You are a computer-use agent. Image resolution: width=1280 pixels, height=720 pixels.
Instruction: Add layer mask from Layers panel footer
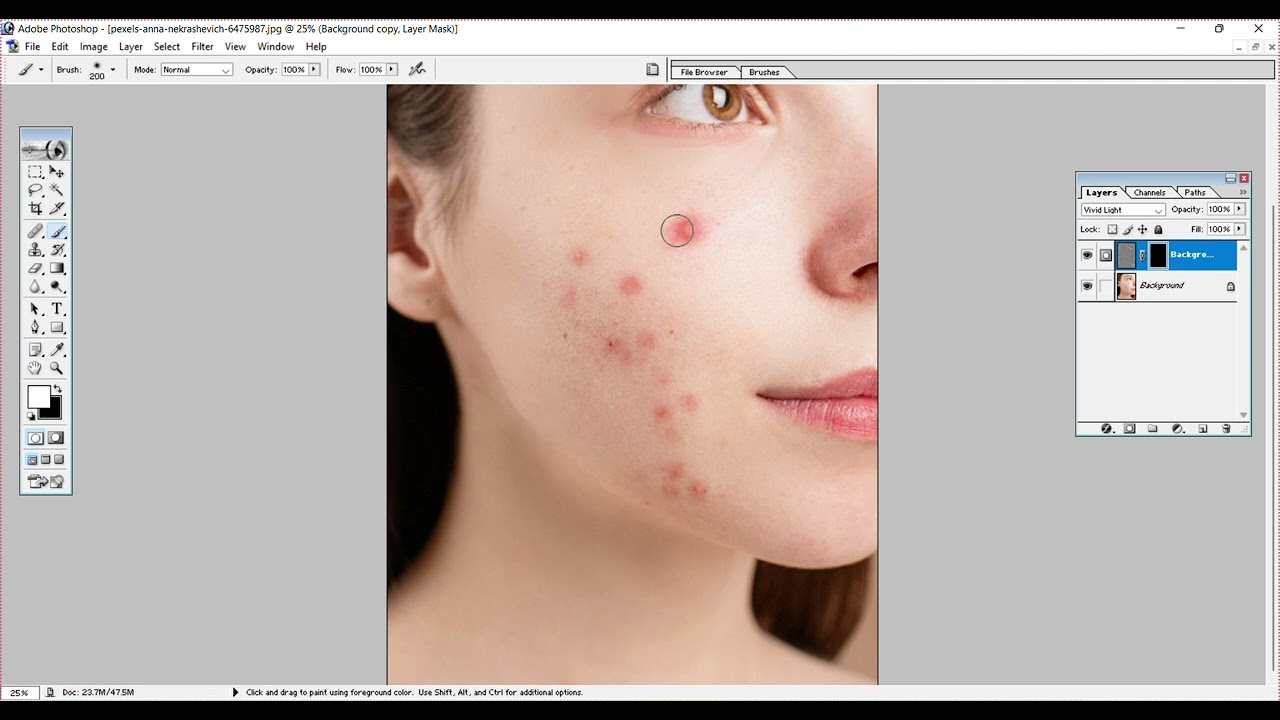[1130, 429]
